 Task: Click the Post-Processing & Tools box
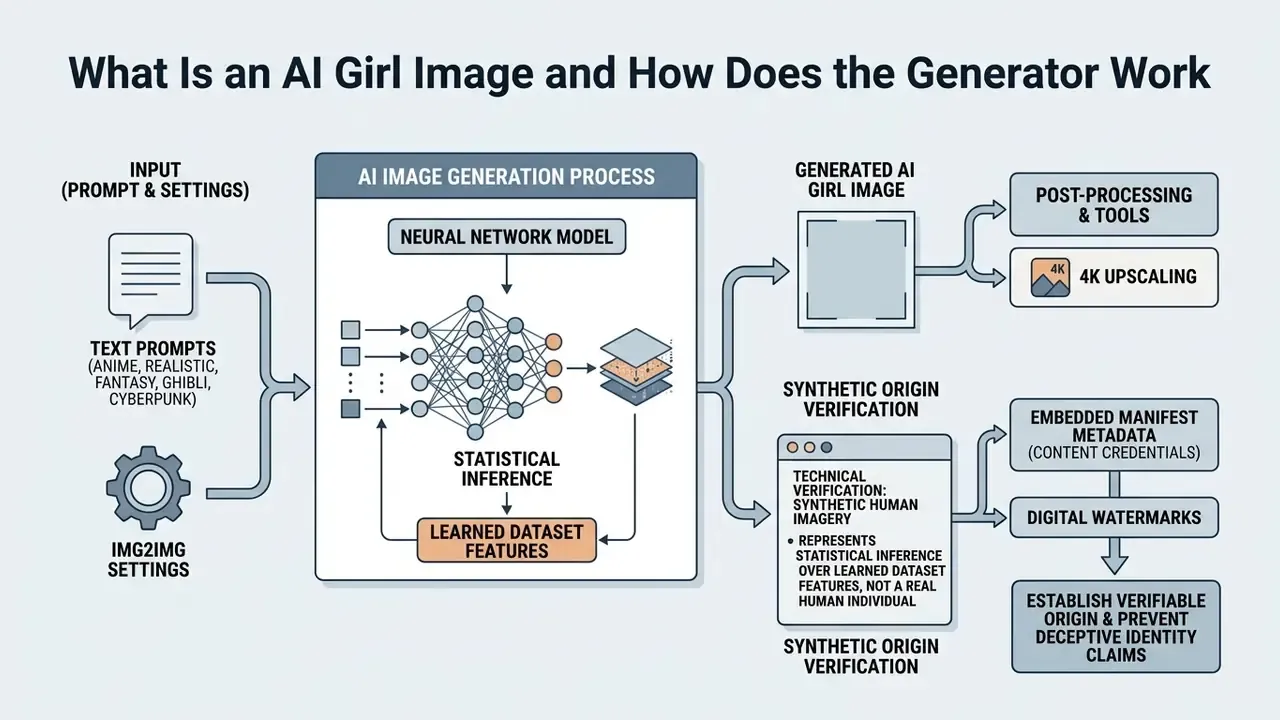coord(1114,204)
